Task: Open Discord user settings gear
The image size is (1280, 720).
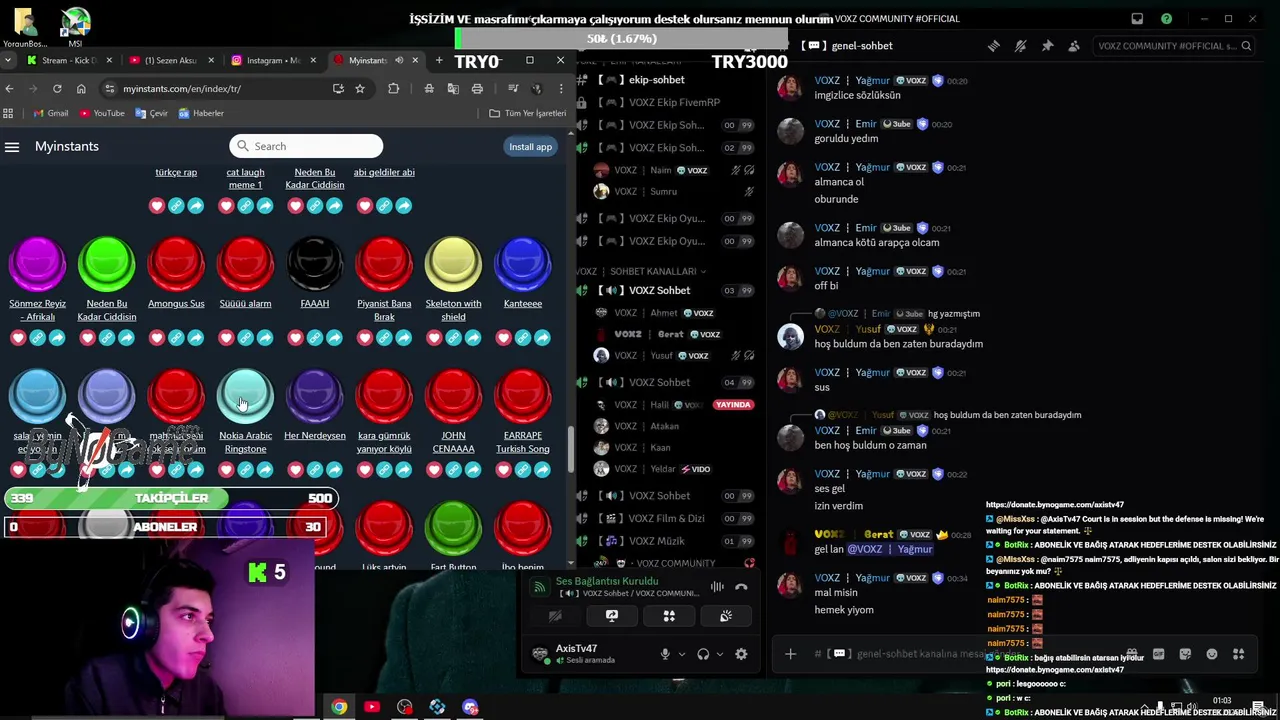Action: click(741, 654)
